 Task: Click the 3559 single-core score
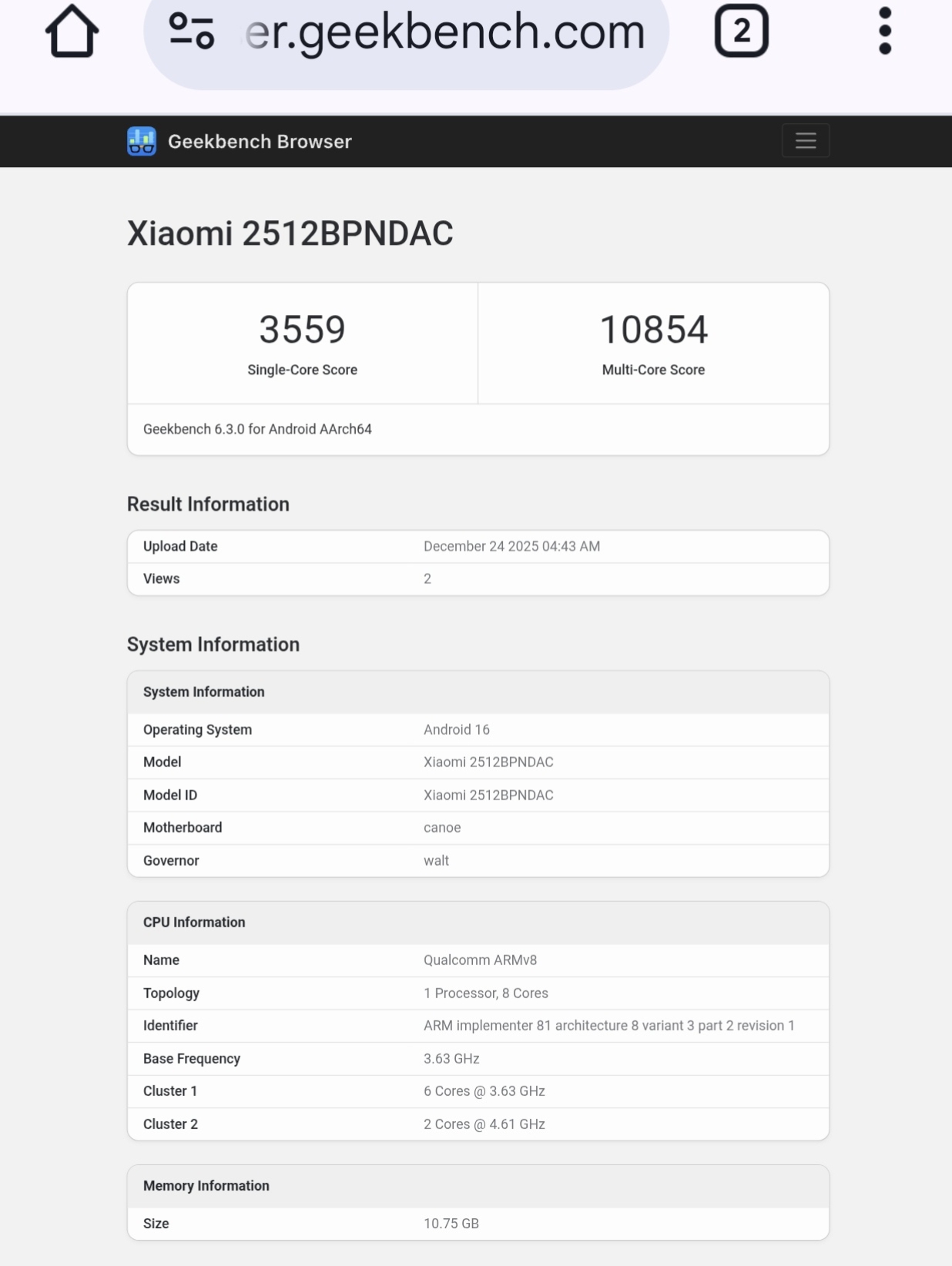pyautogui.click(x=302, y=330)
